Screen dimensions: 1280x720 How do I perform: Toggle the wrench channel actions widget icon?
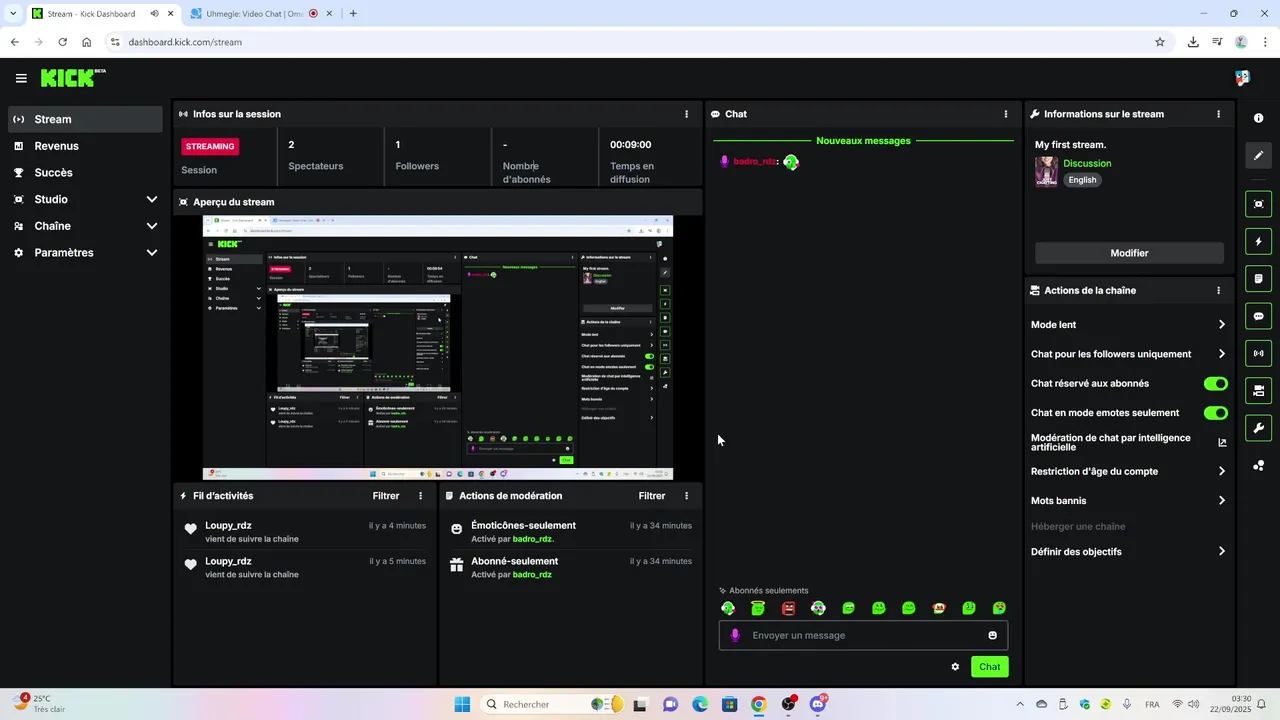pos(1258,428)
